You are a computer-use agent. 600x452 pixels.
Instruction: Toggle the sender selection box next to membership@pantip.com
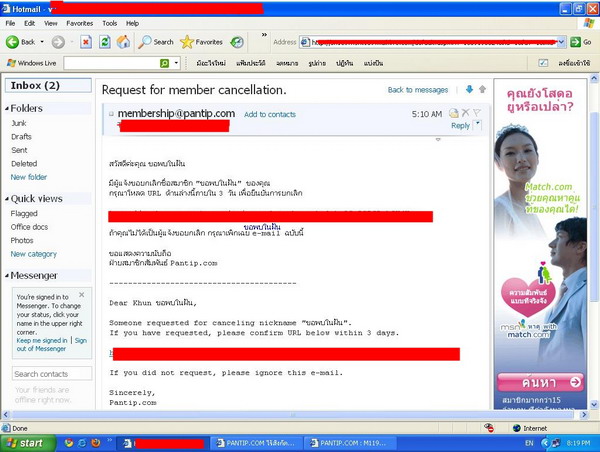point(111,114)
